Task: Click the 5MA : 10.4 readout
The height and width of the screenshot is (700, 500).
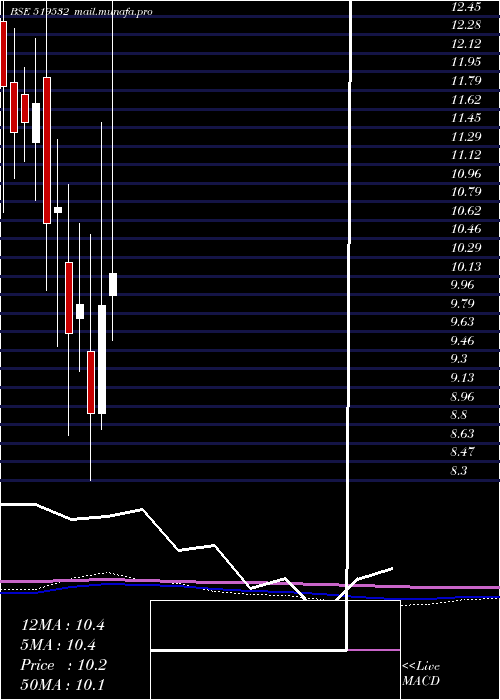Action: coord(59,645)
